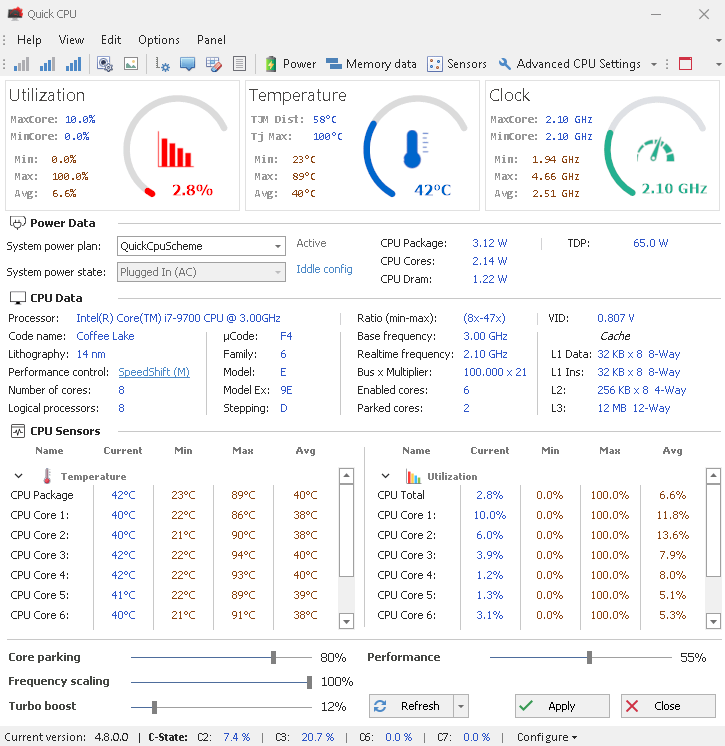Viewport: 725px width, 746px height.
Task: Click the CPU Data monitor icon
Action: pyautogui.click(x=18, y=298)
